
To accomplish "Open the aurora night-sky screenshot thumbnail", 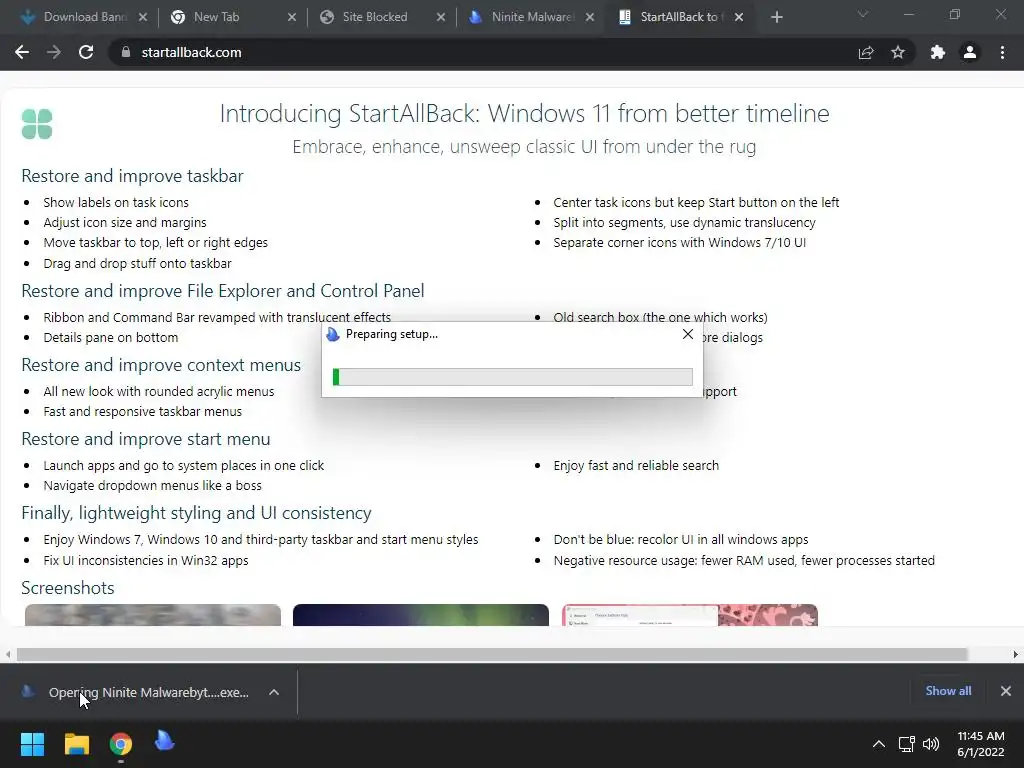I will click(x=421, y=615).
